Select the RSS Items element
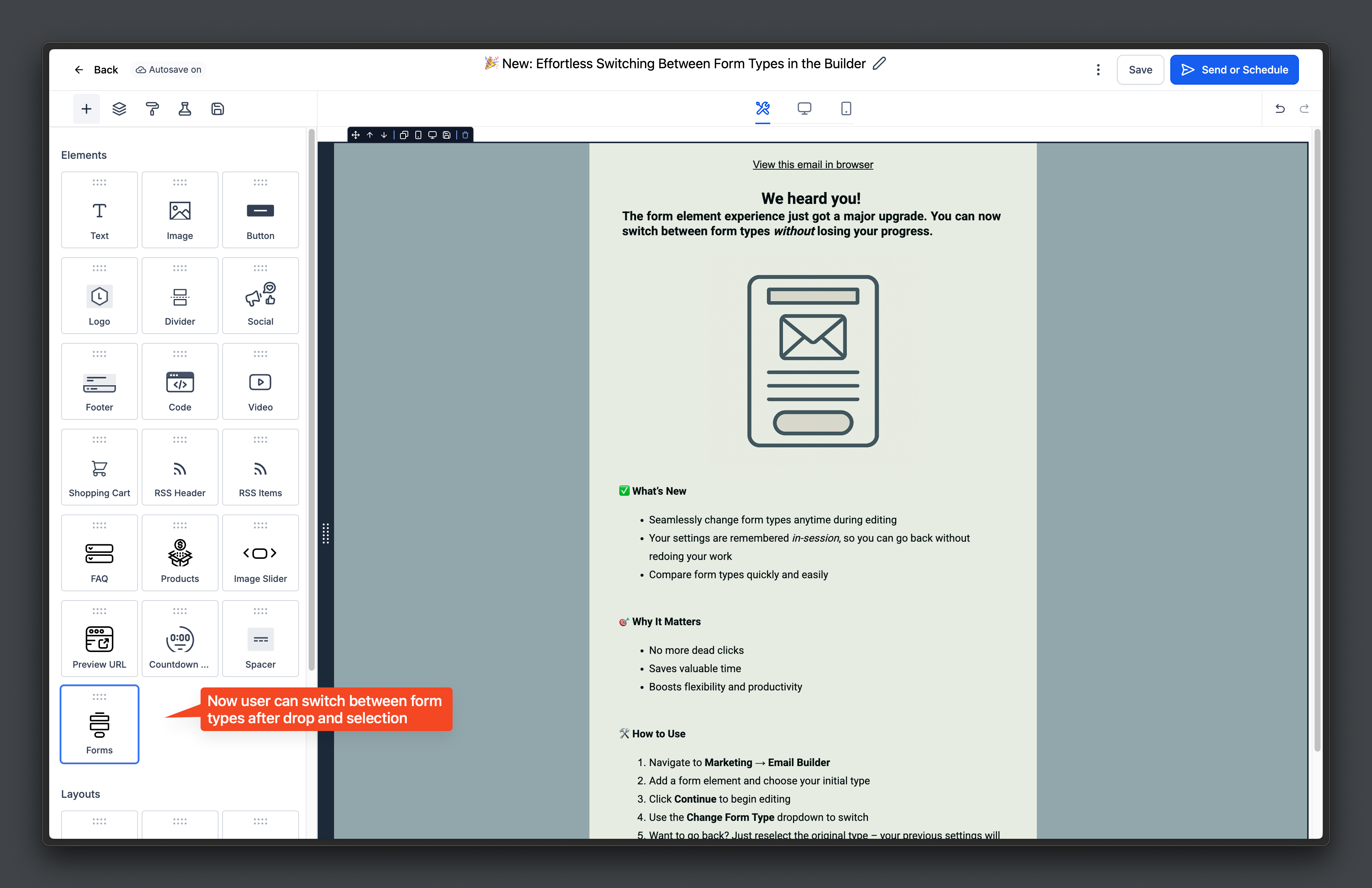This screenshot has height=888, width=1372. point(261,467)
